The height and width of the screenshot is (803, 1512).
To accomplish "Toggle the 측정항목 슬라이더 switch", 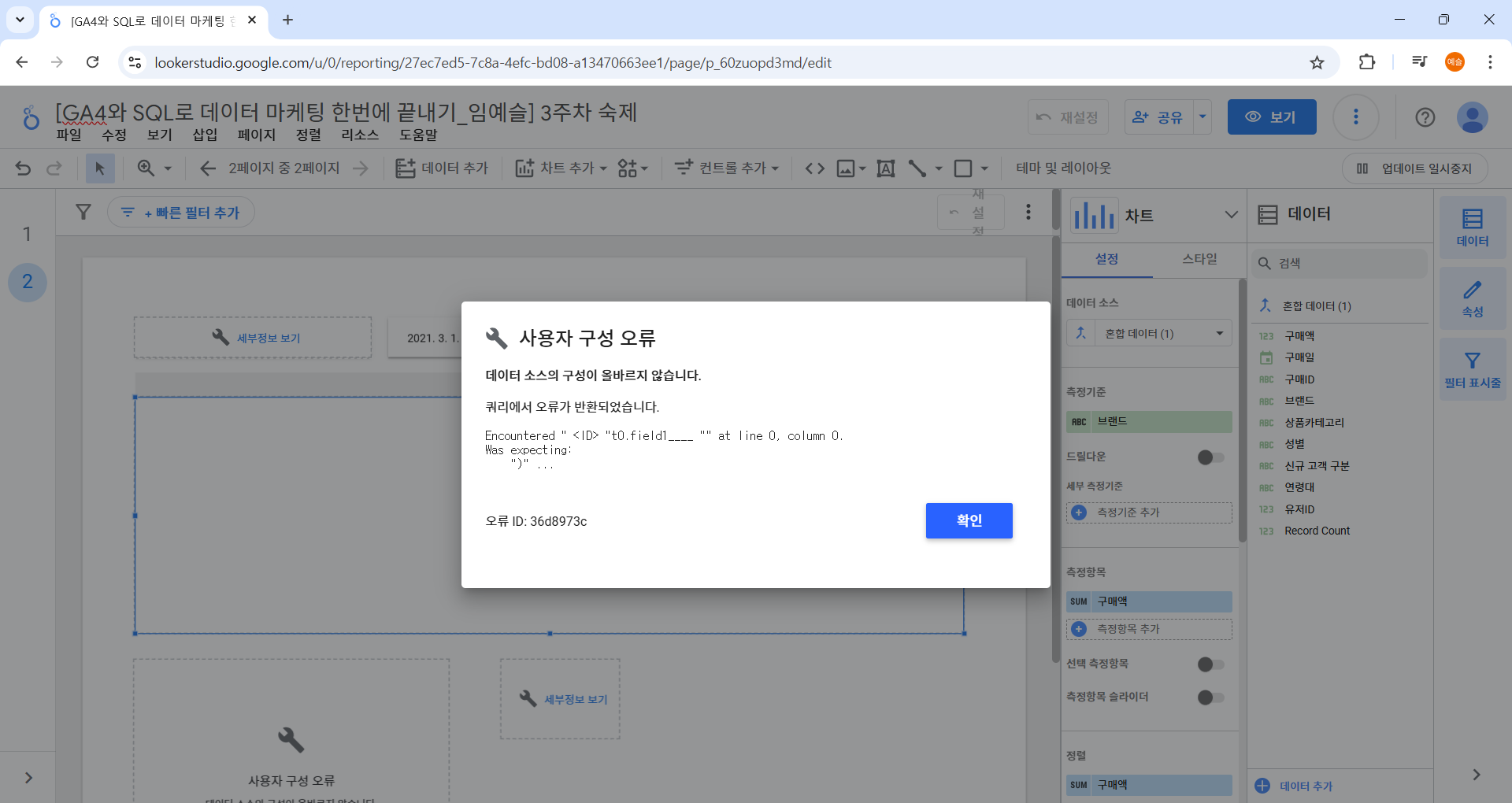I will (1210, 698).
